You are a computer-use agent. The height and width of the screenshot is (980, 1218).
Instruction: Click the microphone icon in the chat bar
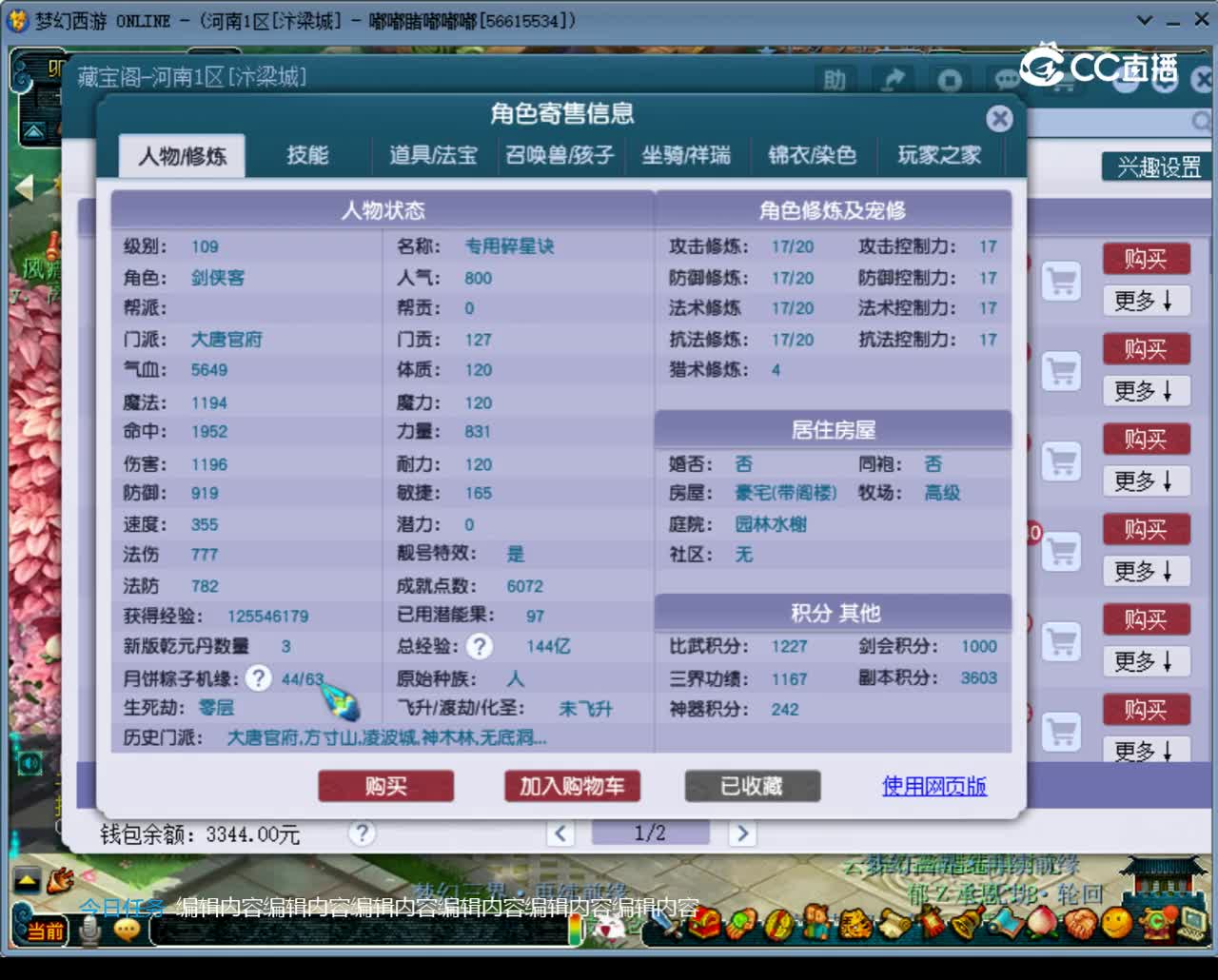90,930
